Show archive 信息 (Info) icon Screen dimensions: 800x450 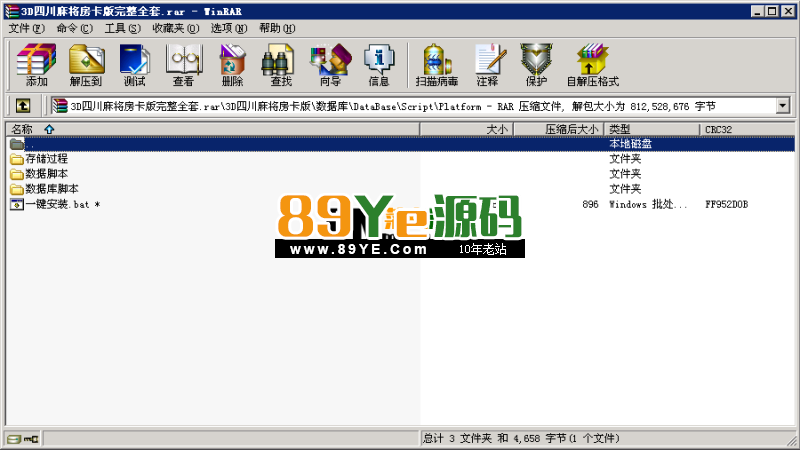379,65
